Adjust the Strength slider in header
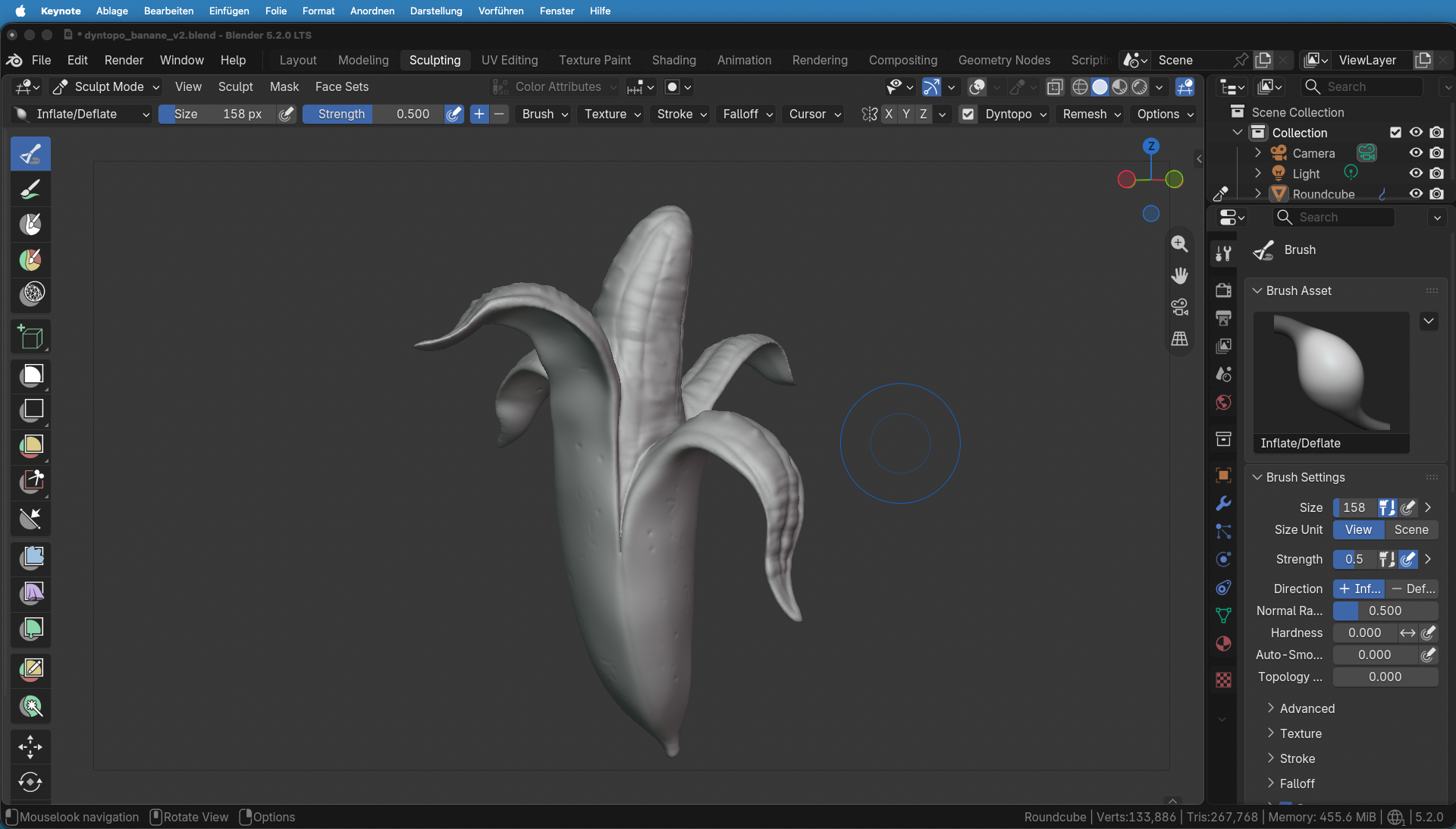This screenshot has height=829, width=1456. coord(373,114)
